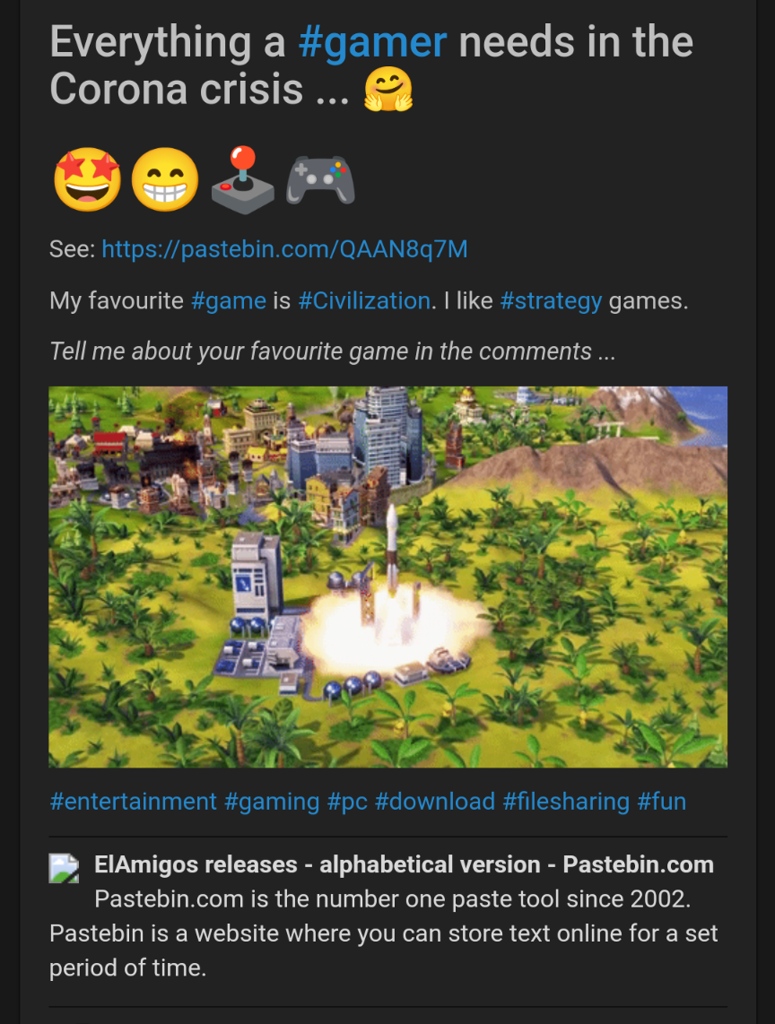Click the grey gamepad controller emoji
Image resolution: width=775 pixels, height=1024 pixels.
(320, 180)
